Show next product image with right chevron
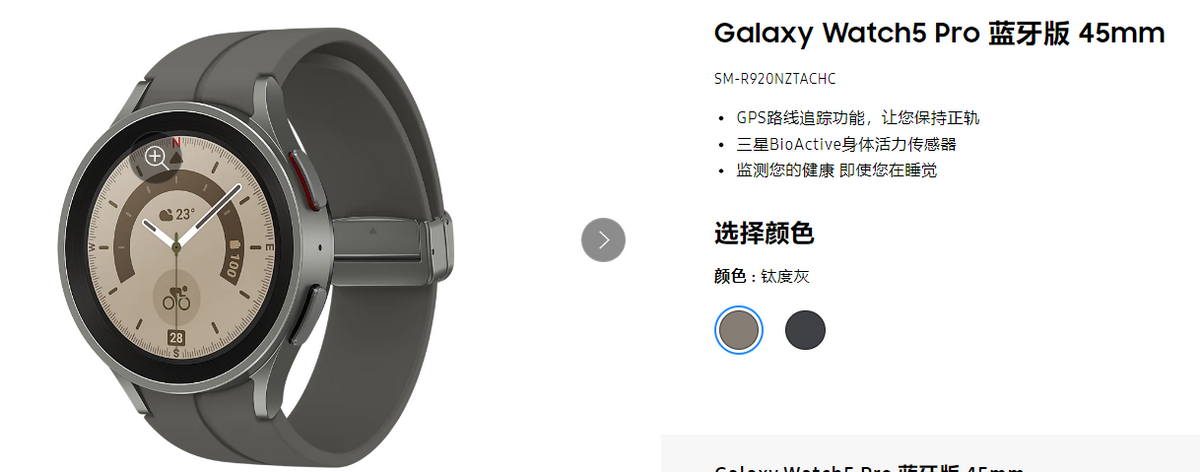 (x=603, y=240)
